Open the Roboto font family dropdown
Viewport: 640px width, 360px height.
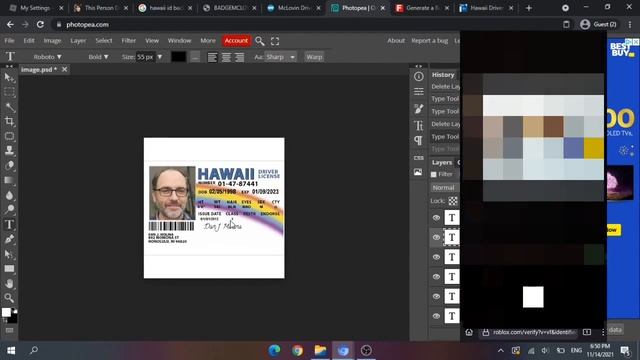coord(47,57)
